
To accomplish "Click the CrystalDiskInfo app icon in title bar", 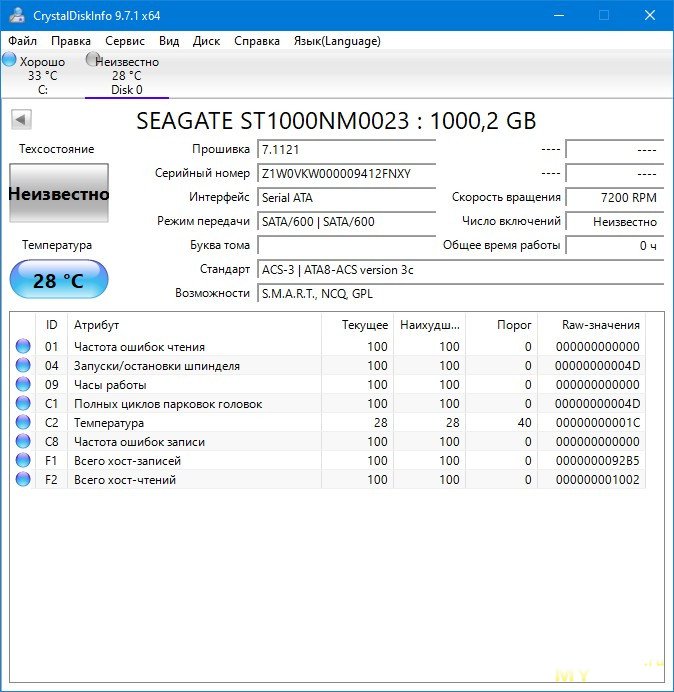I will pyautogui.click(x=16, y=15).
